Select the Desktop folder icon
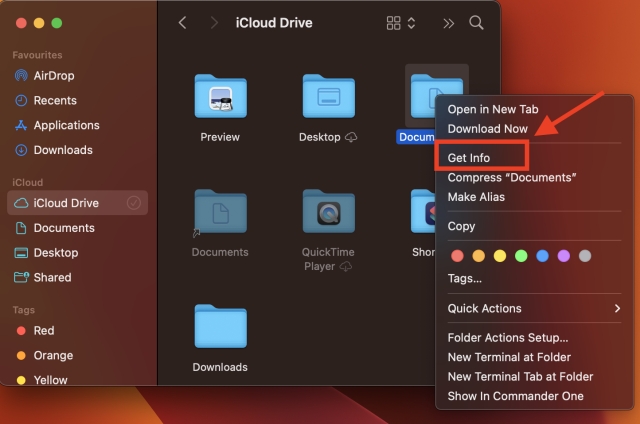Viewport: 640px width, 424px height. pyautogui.click(x=329, y=96)
